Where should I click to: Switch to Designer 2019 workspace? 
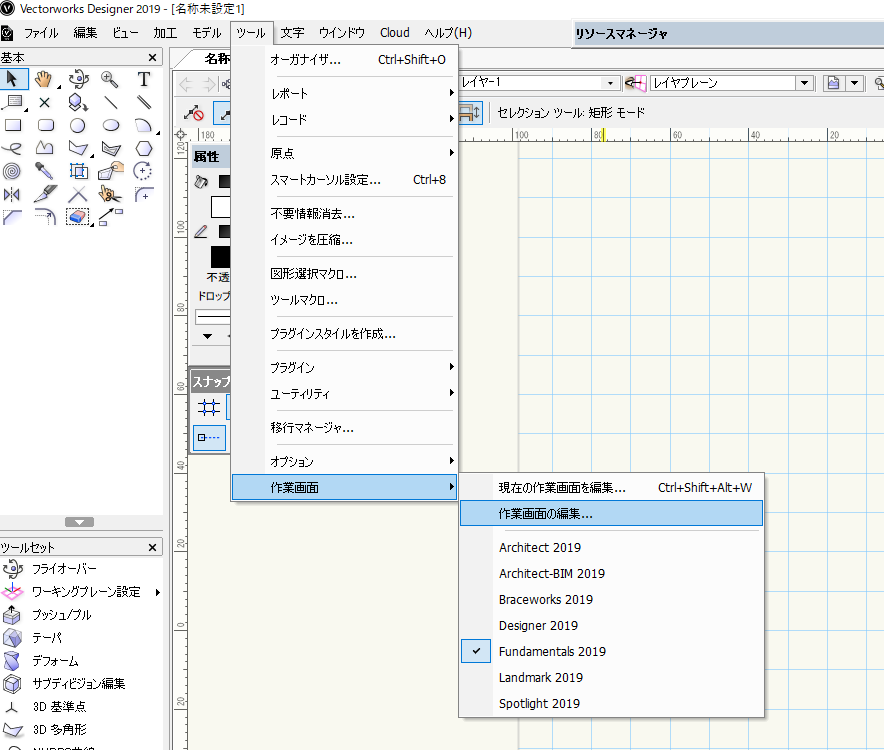[x=612, y=625]
